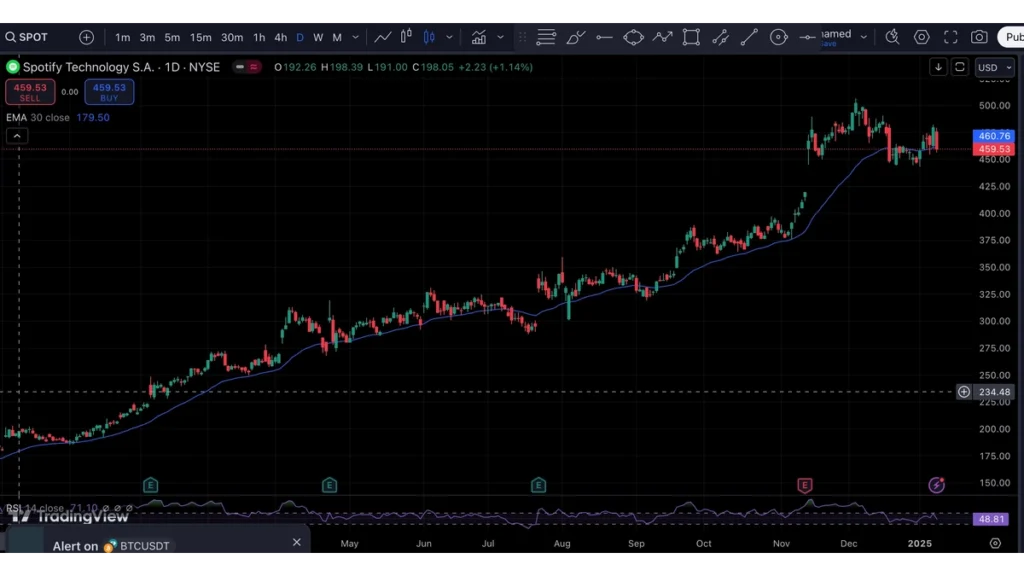Add a symbol to compare with plus icon
The image size is (1024, 576).
[86, 37]
